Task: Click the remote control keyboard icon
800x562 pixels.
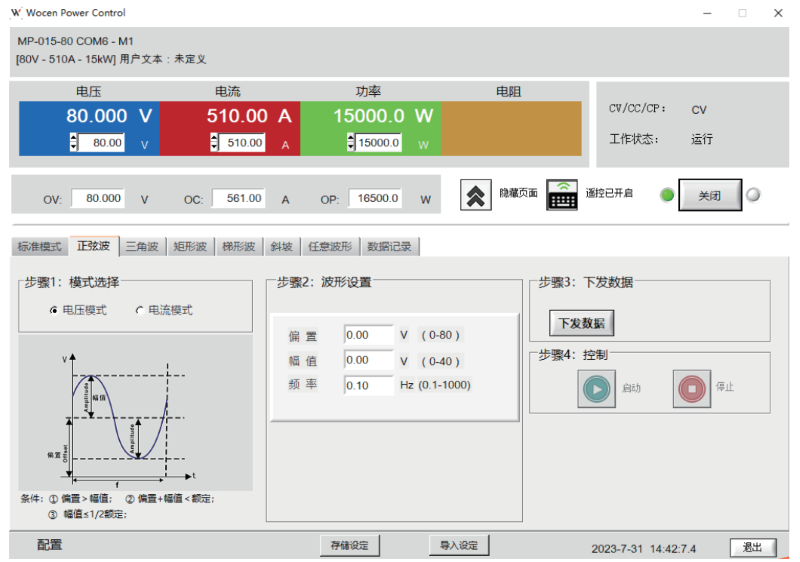Action: 563,194
